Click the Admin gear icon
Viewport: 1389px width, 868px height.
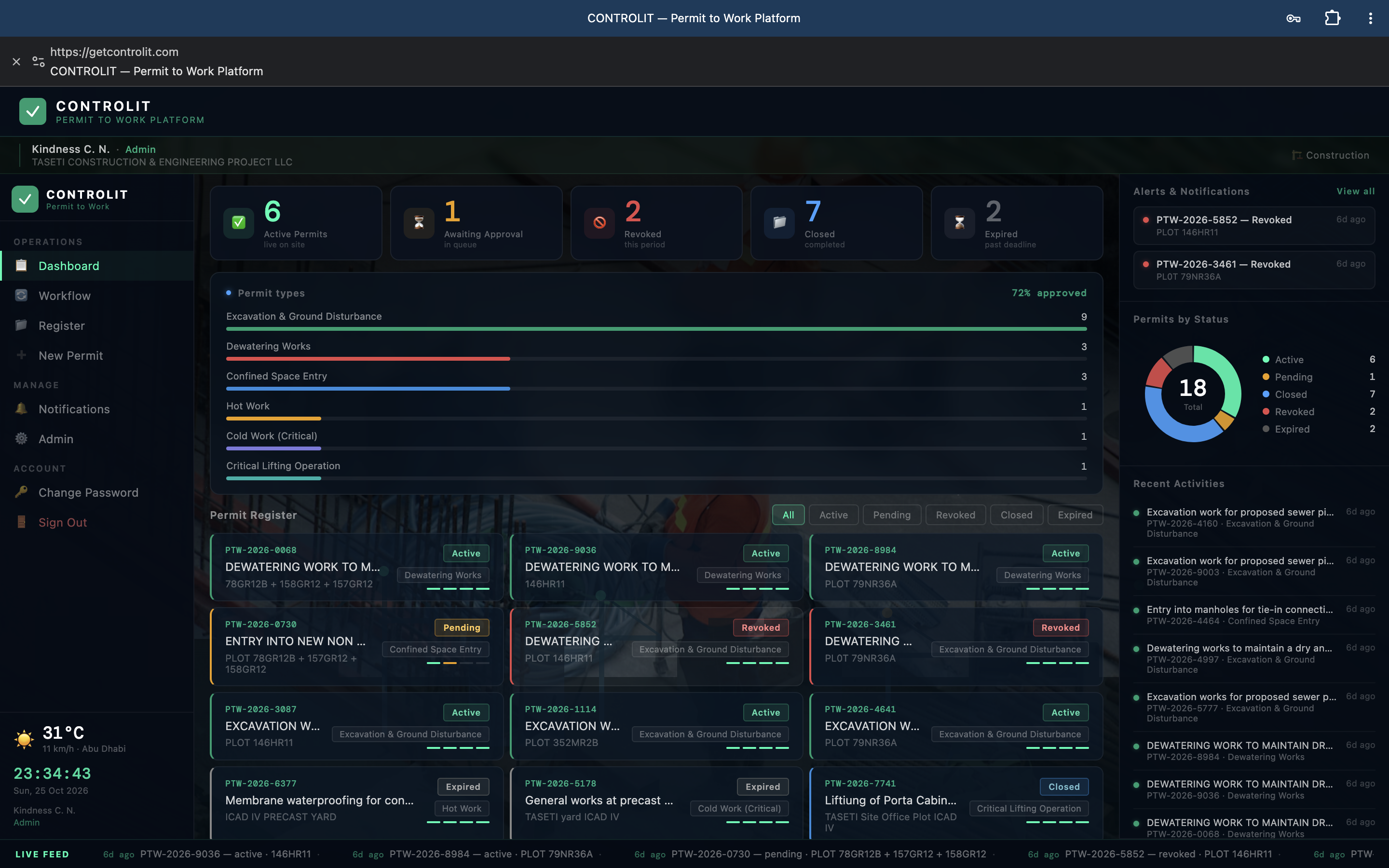point(21,439)
